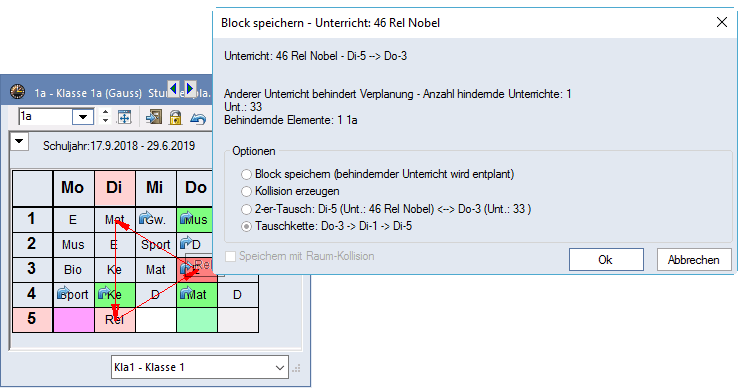Click the right blue navigation arrow
This screenshot has height=388, width=742.
click(x=190, y=88)
